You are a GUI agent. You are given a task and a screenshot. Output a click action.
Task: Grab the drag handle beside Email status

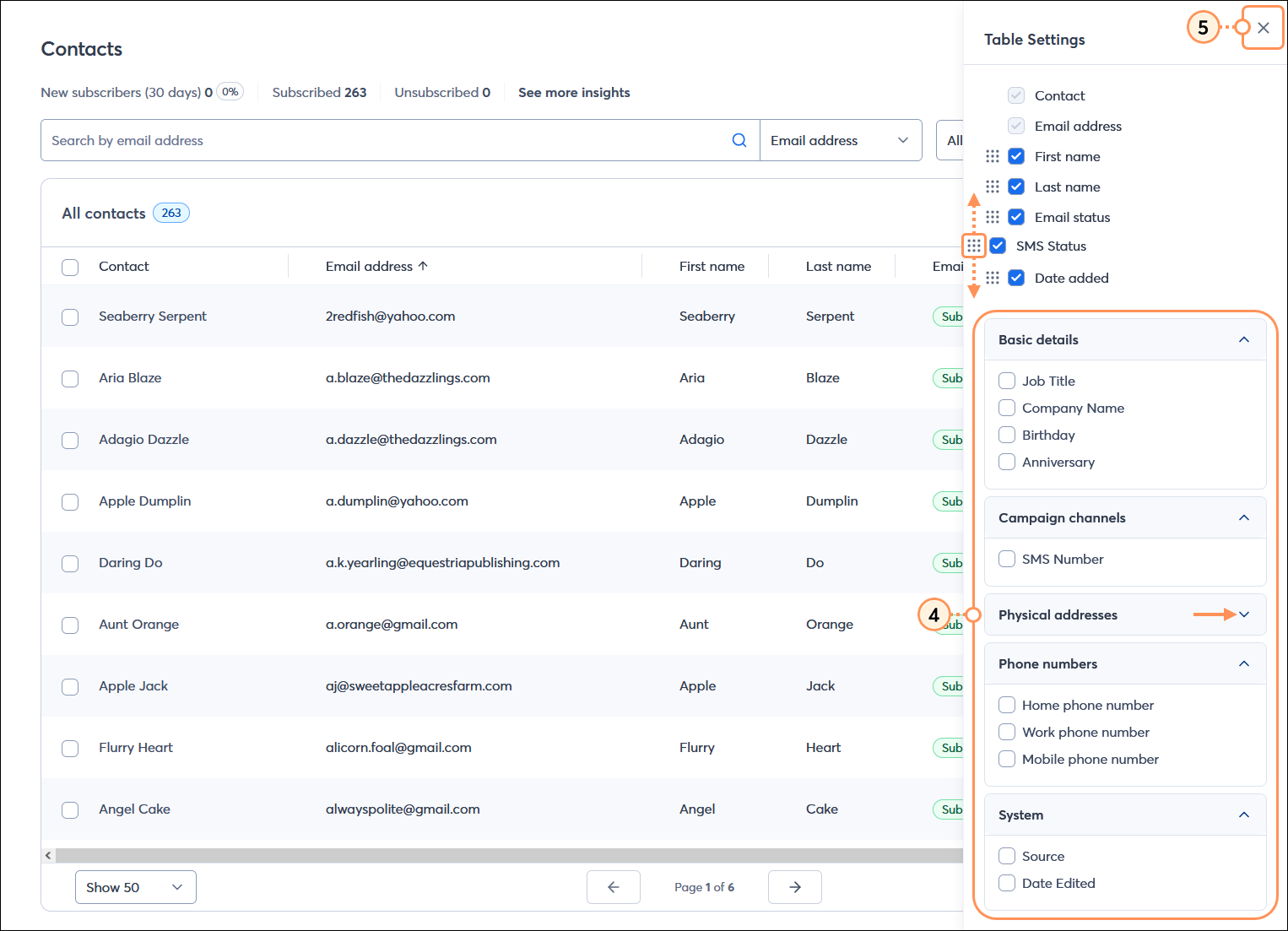[x=993, y=217]
